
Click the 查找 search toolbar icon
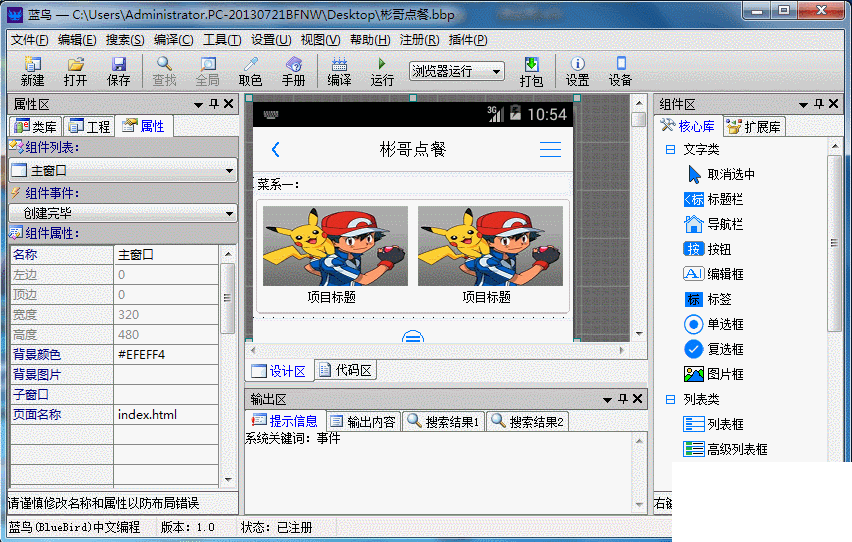point(164,71)
